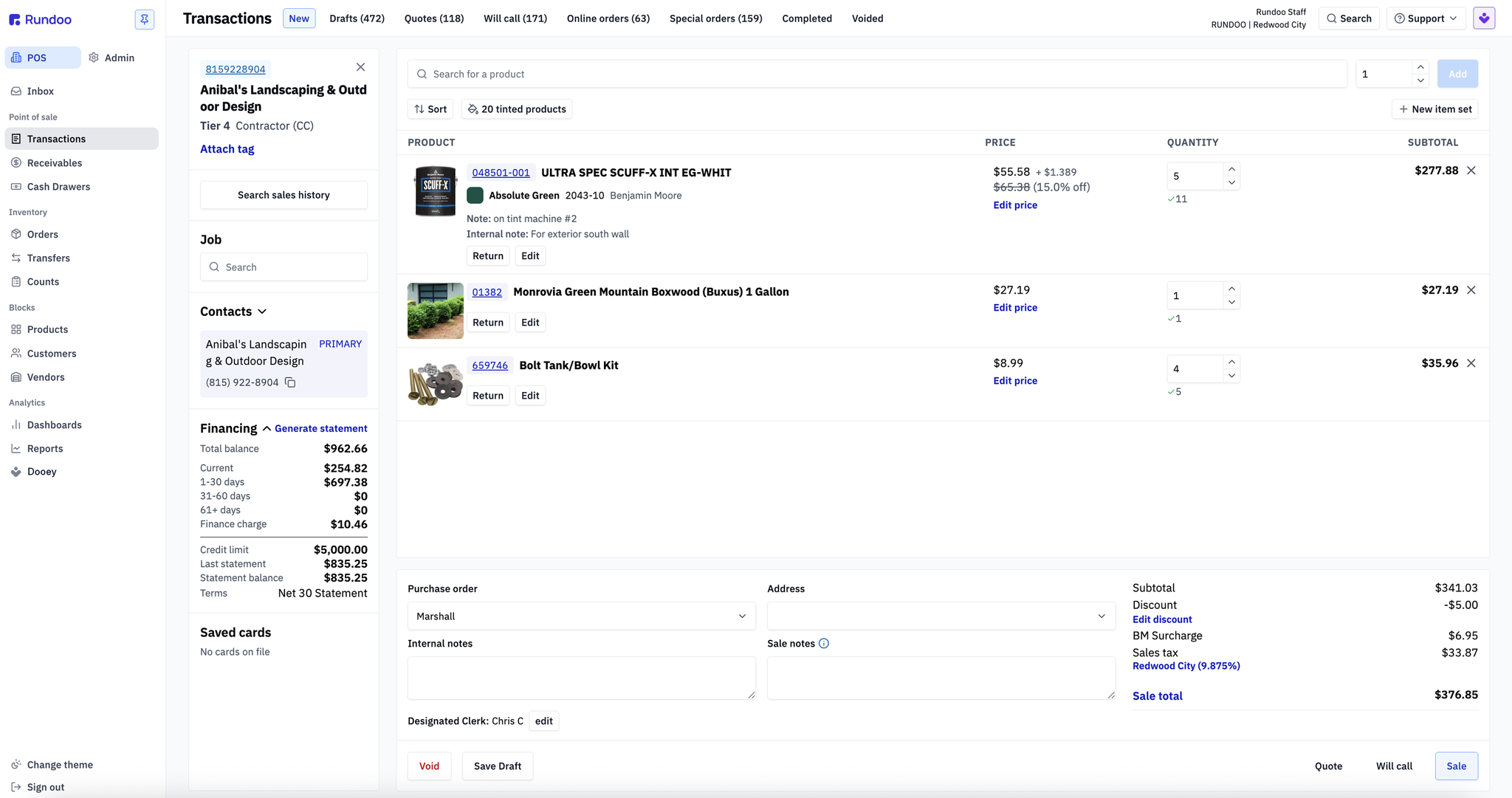This screenshot has height=798, width=1512.
Task: Switch to POS mode
Action: 43,58
